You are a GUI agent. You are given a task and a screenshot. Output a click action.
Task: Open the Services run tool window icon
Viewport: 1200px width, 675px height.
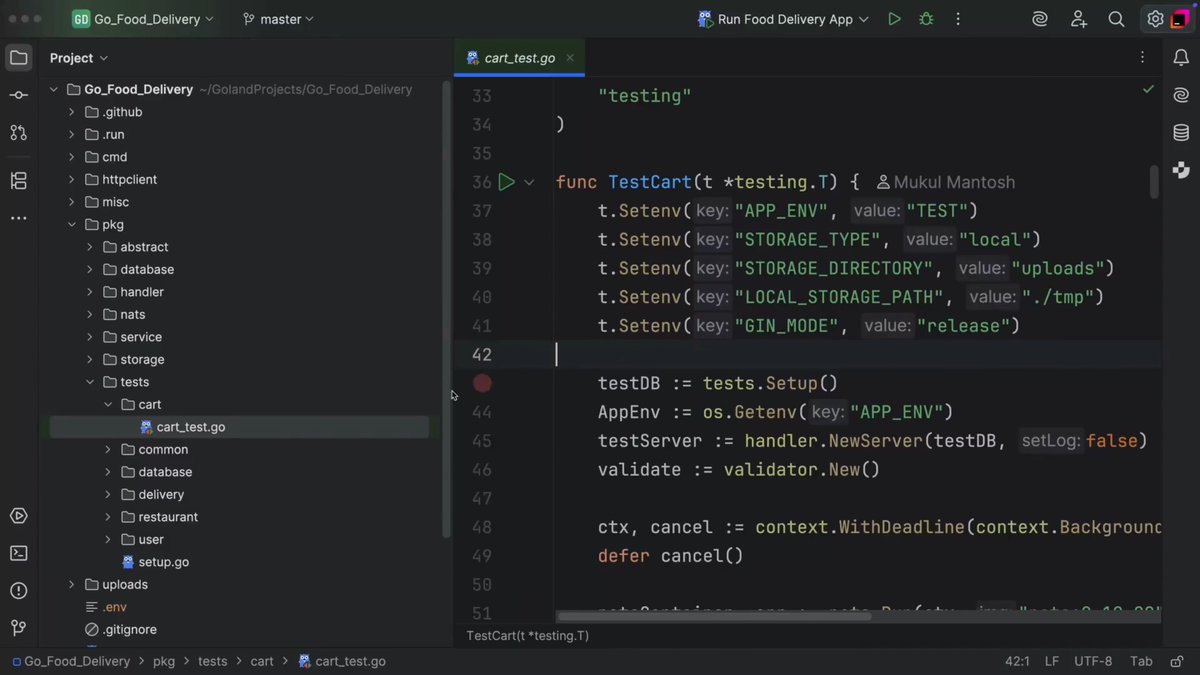coord(19,516)
